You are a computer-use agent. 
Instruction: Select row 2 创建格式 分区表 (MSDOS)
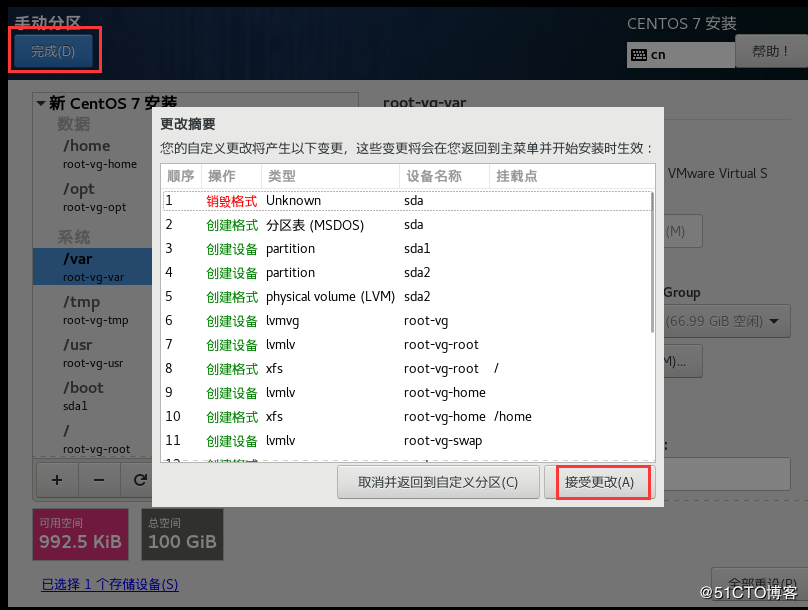tap(407, 225)
